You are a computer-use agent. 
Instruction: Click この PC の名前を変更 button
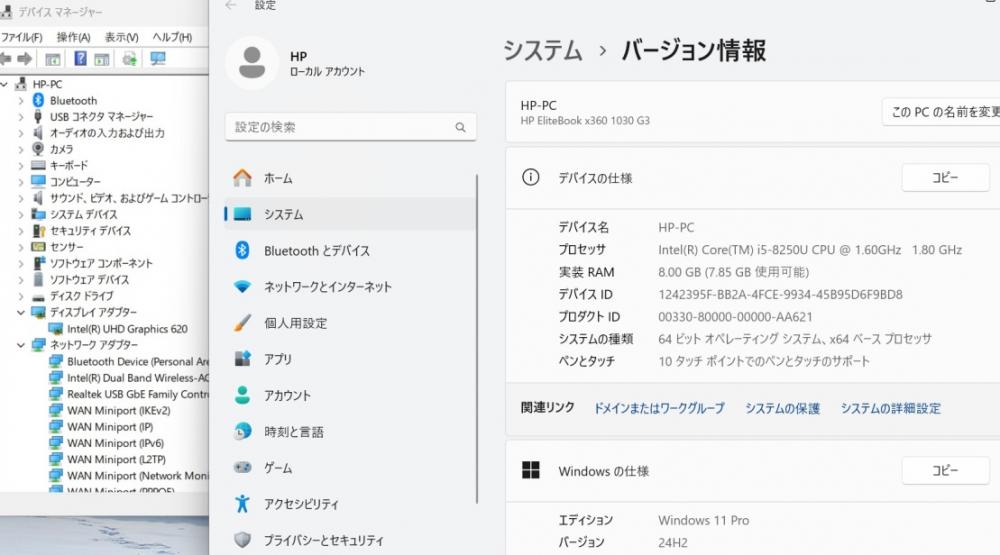[941, 112]
